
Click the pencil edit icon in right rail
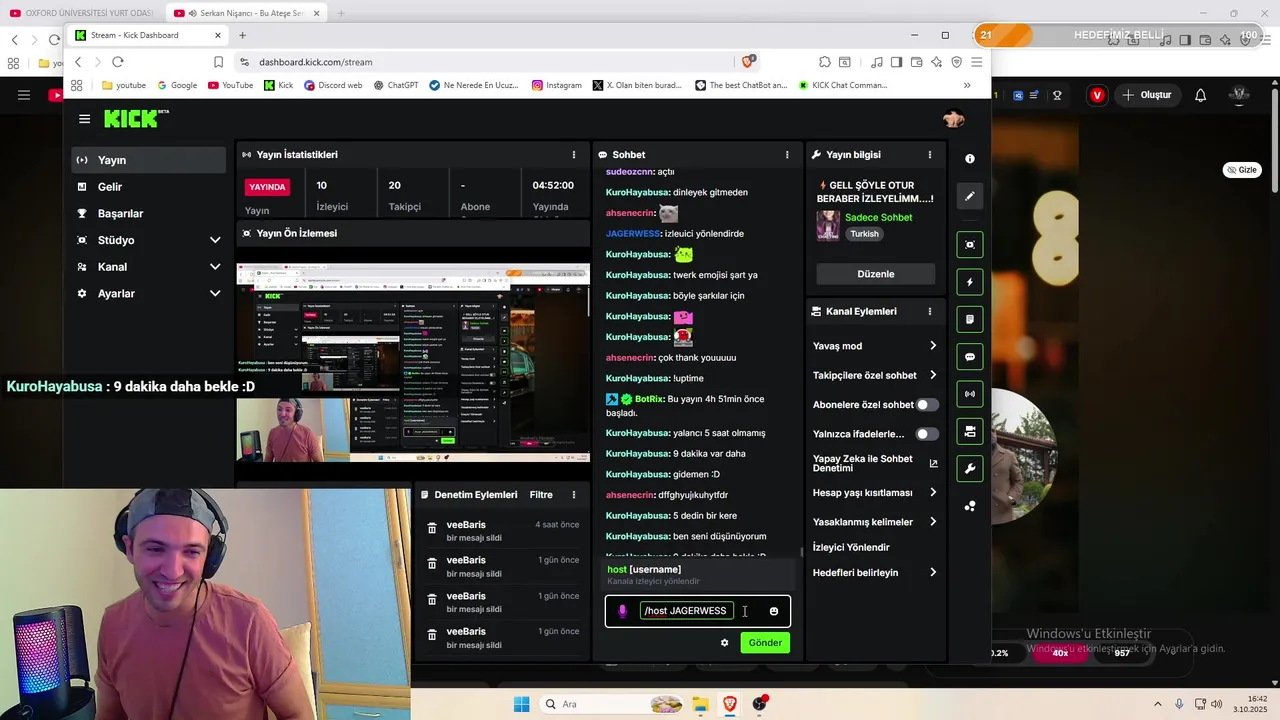pyautogui.click(x=969, y=196)
